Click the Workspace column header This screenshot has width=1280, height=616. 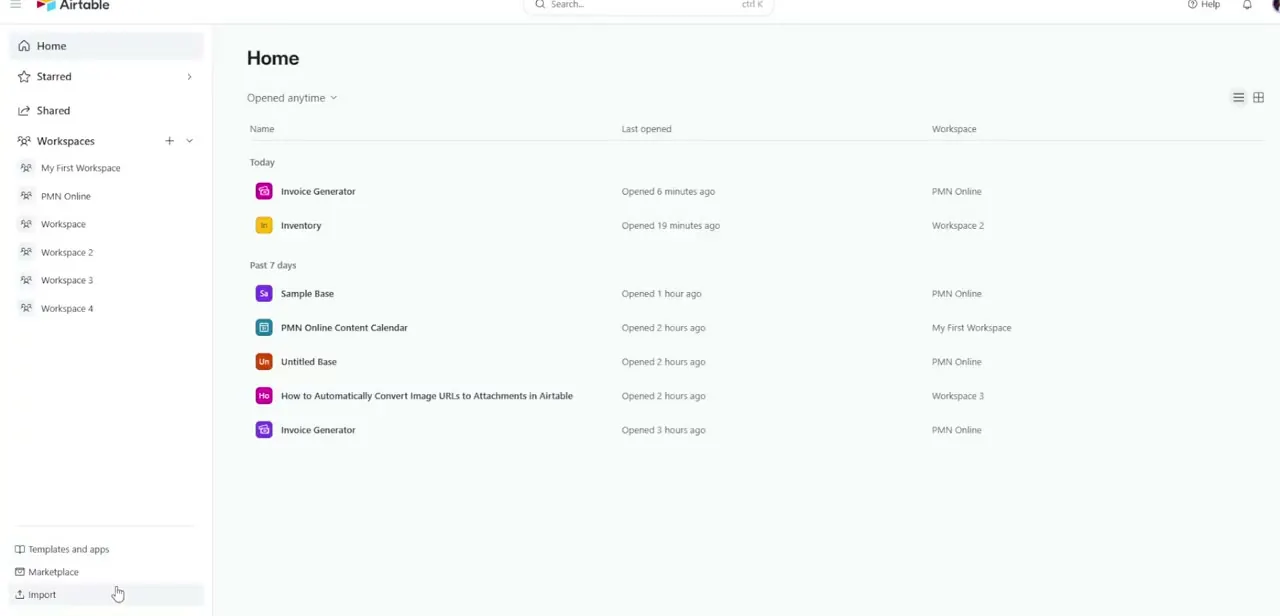(954, 129)
